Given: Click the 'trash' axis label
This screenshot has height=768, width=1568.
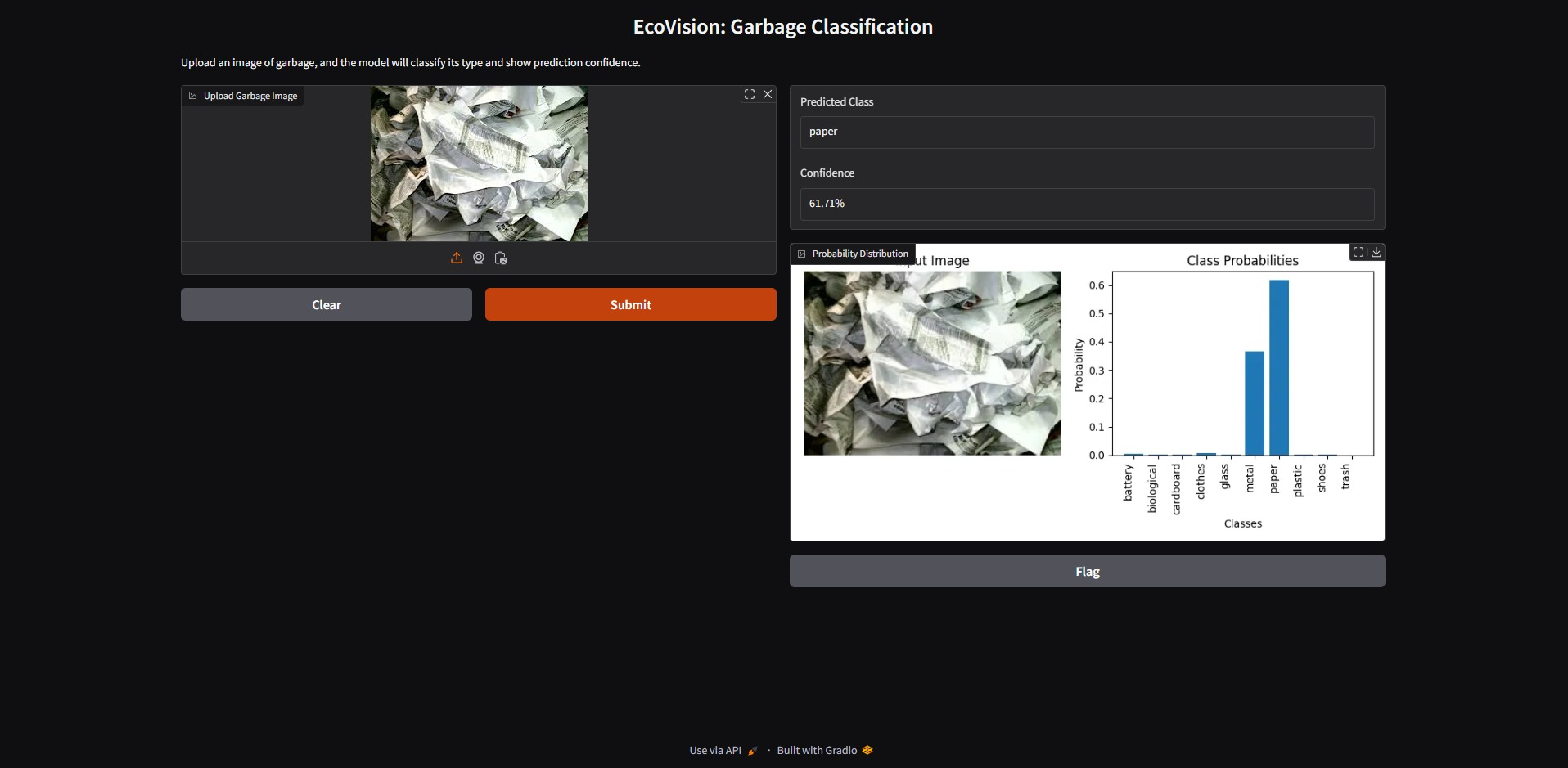Looking at the screenshot, I should tap(1345, 477).
